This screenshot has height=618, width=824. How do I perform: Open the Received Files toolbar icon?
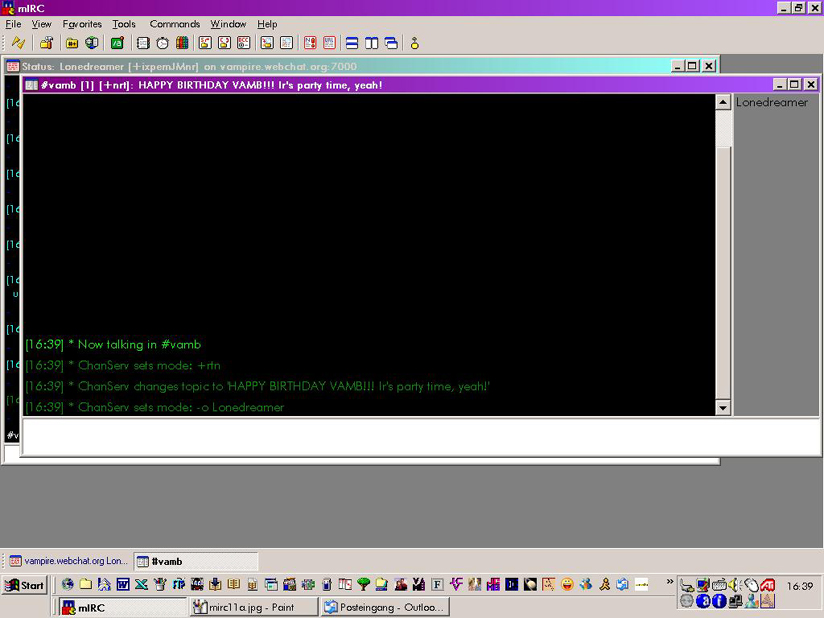coord(267,43)
